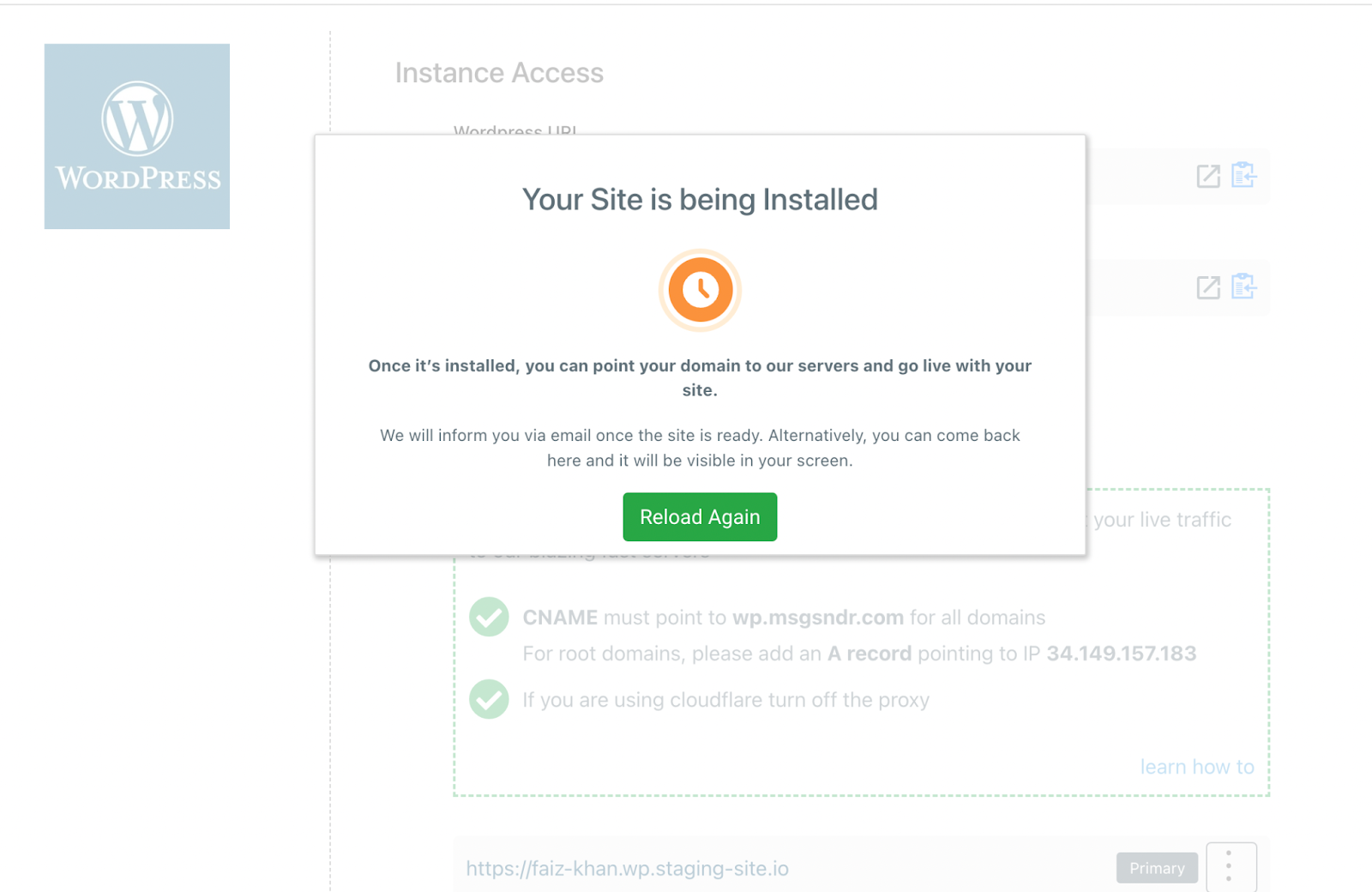Viewport: 1372px width, 892px height.
Task: Click the green checkmark beside CNAME
Action: (x=489, y=617)
